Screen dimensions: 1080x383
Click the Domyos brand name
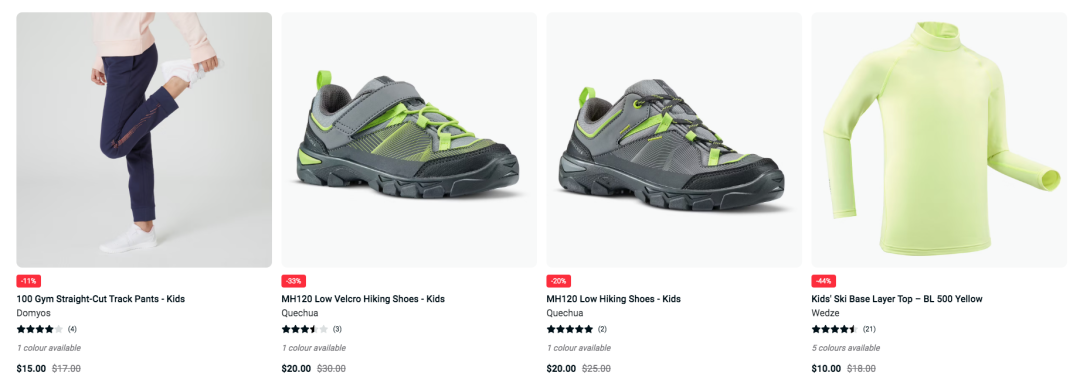tap(34, 313)
